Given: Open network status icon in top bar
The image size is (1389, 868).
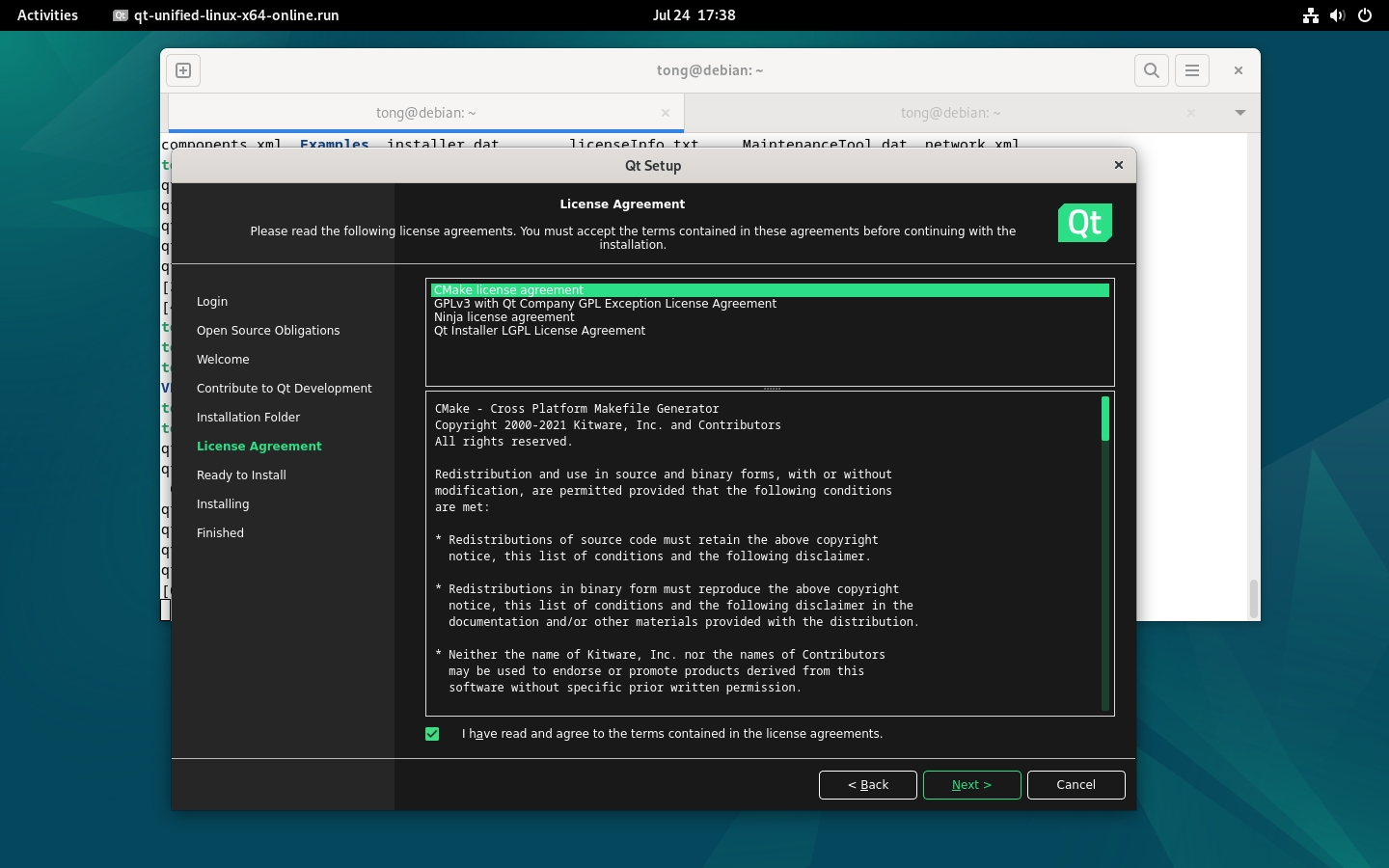Looking at the screenshot, I should [x=1311, y=15].
